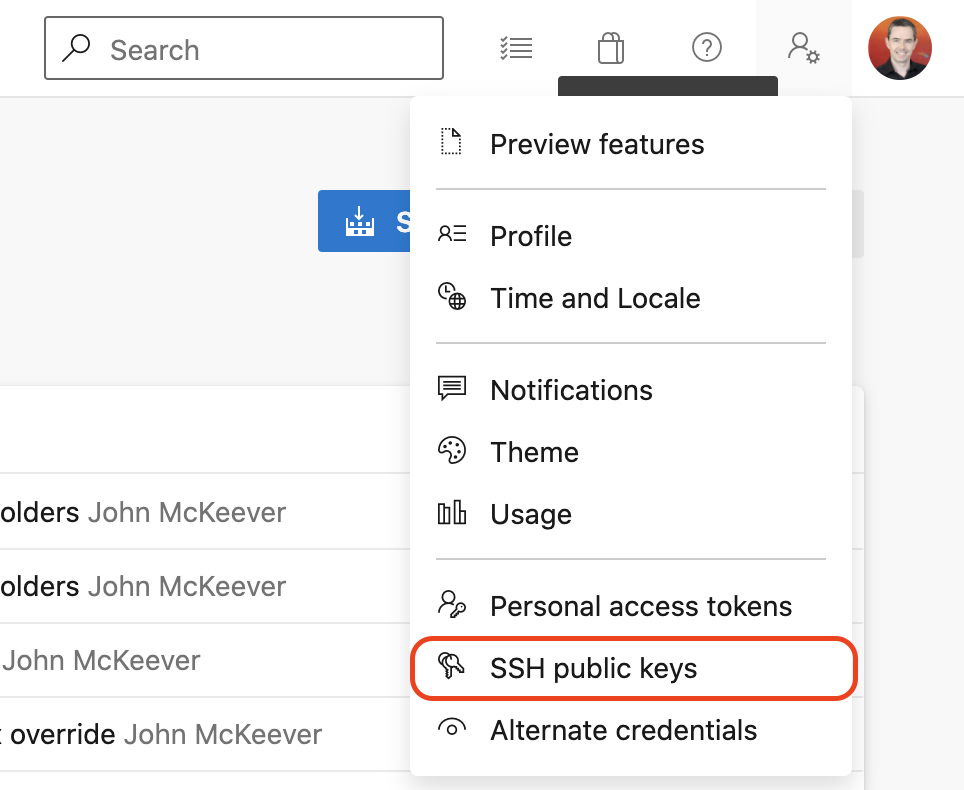
Task: Choose Theme from the settings menu
Action: click(534, 452)
